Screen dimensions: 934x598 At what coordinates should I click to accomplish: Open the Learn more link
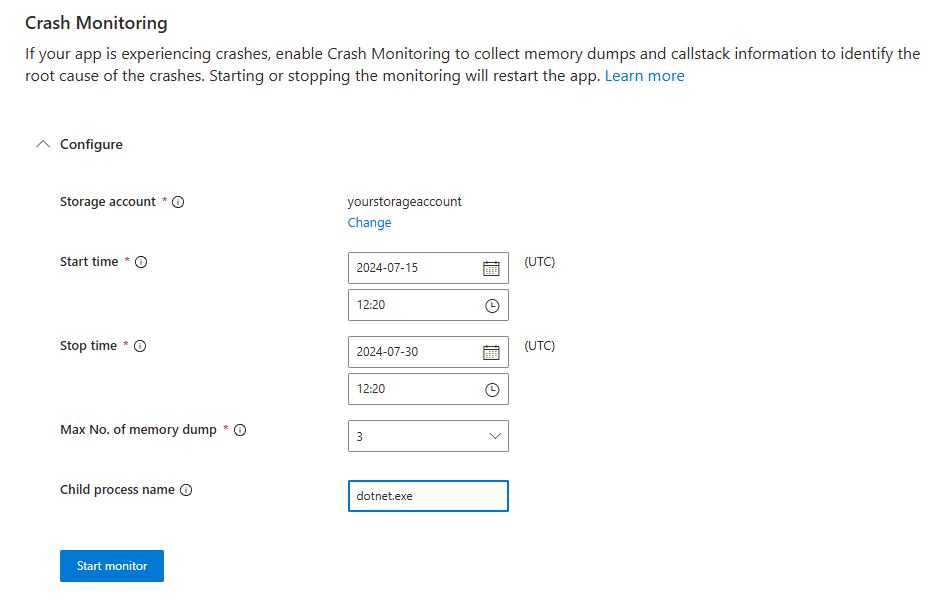point(644,75)
